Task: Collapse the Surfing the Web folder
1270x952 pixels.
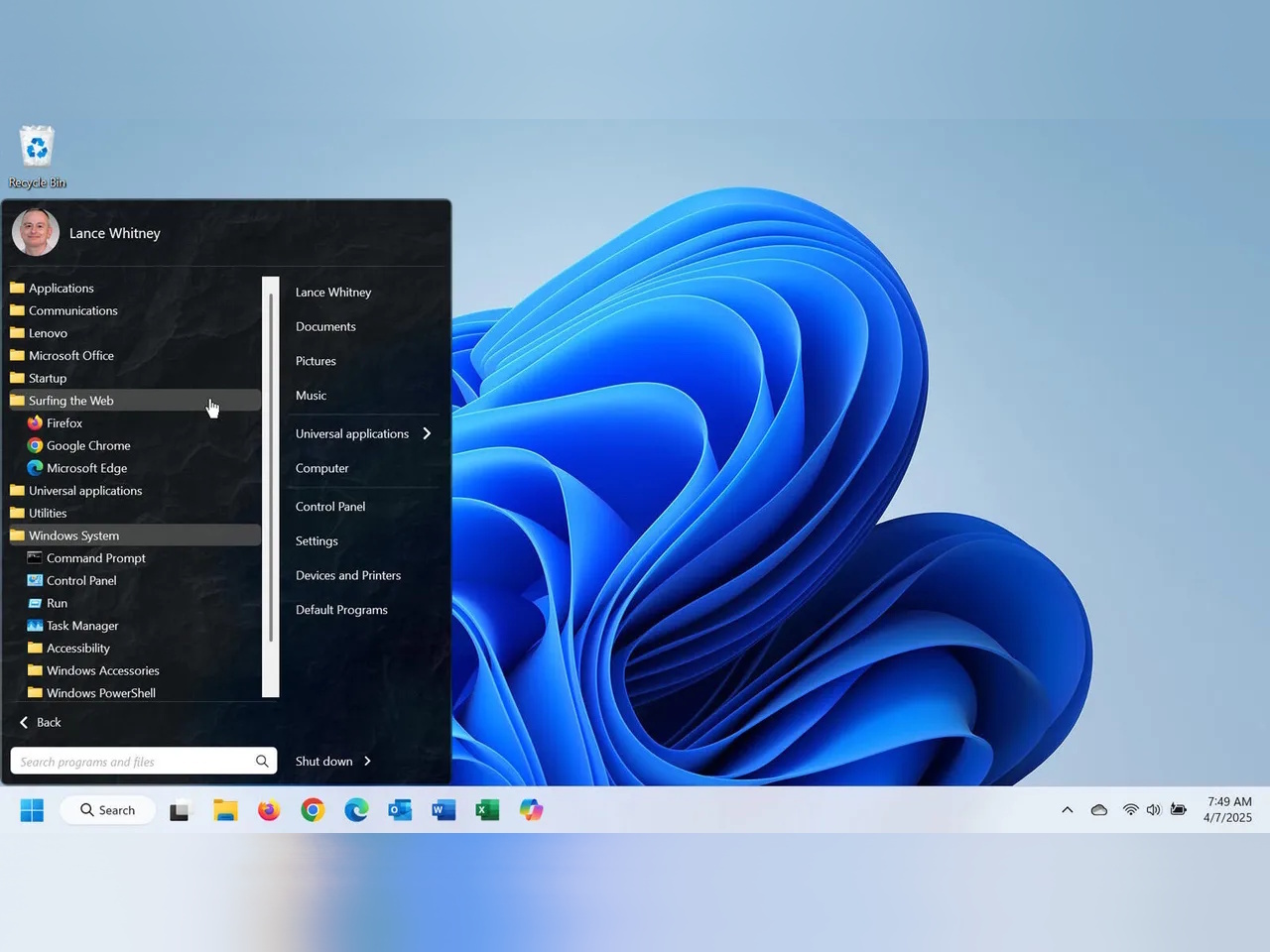Action: point(70,401)
